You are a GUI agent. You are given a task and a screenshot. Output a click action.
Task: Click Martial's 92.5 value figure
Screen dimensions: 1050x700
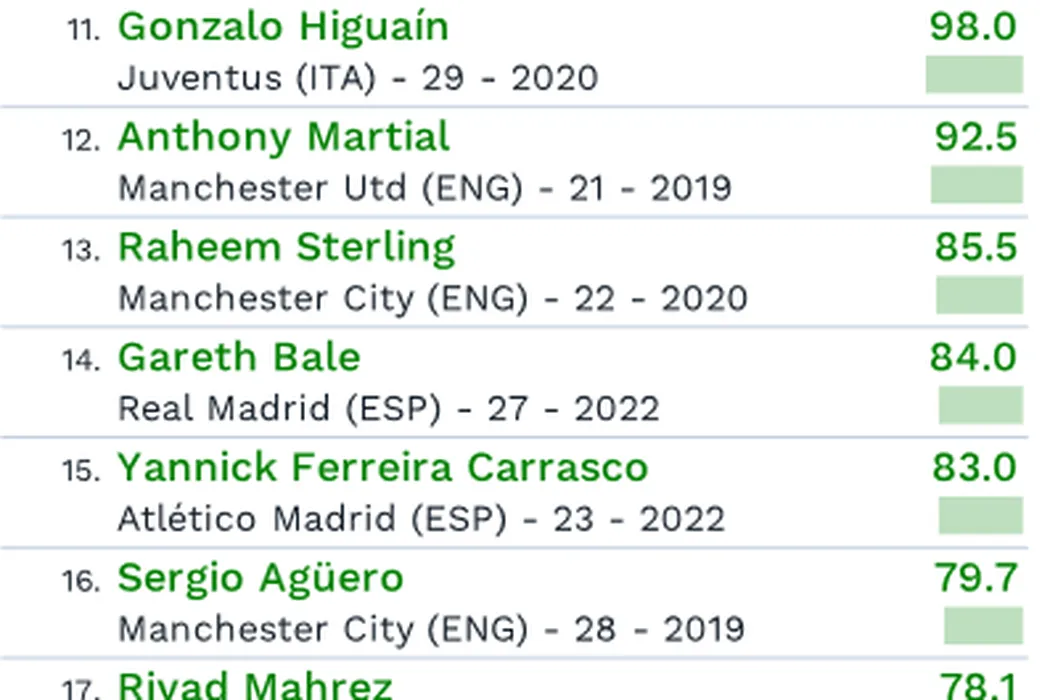[975, 137]
